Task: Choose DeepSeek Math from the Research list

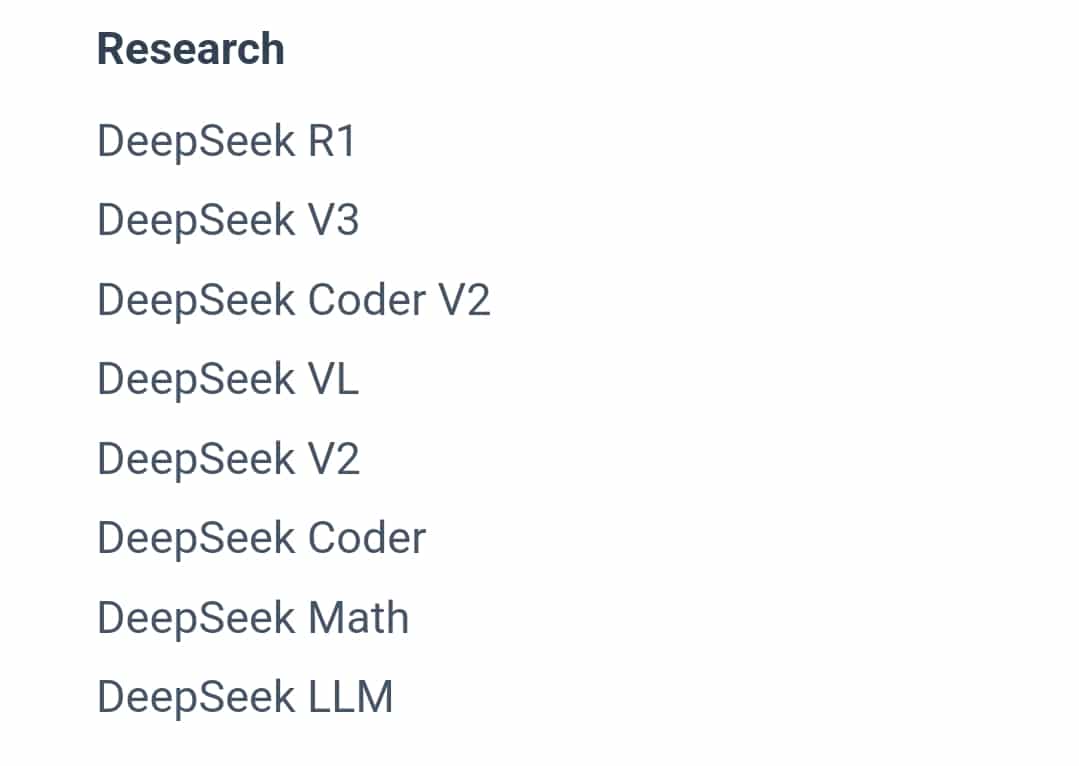Action: pyautogui.click(x=253, y=618)
